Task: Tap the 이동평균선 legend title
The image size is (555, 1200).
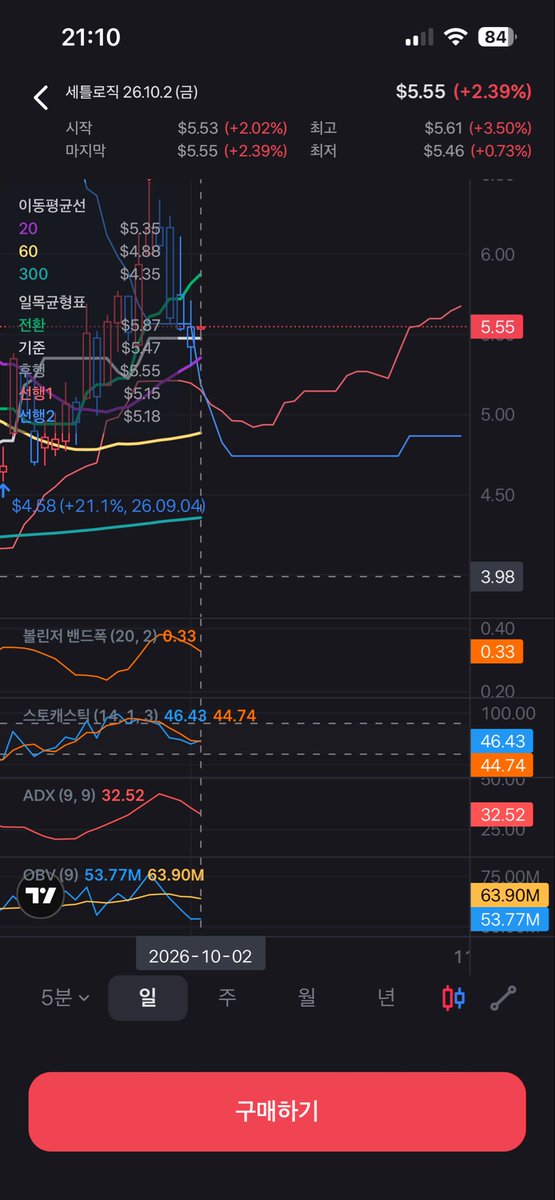Action: click(52, 206)
